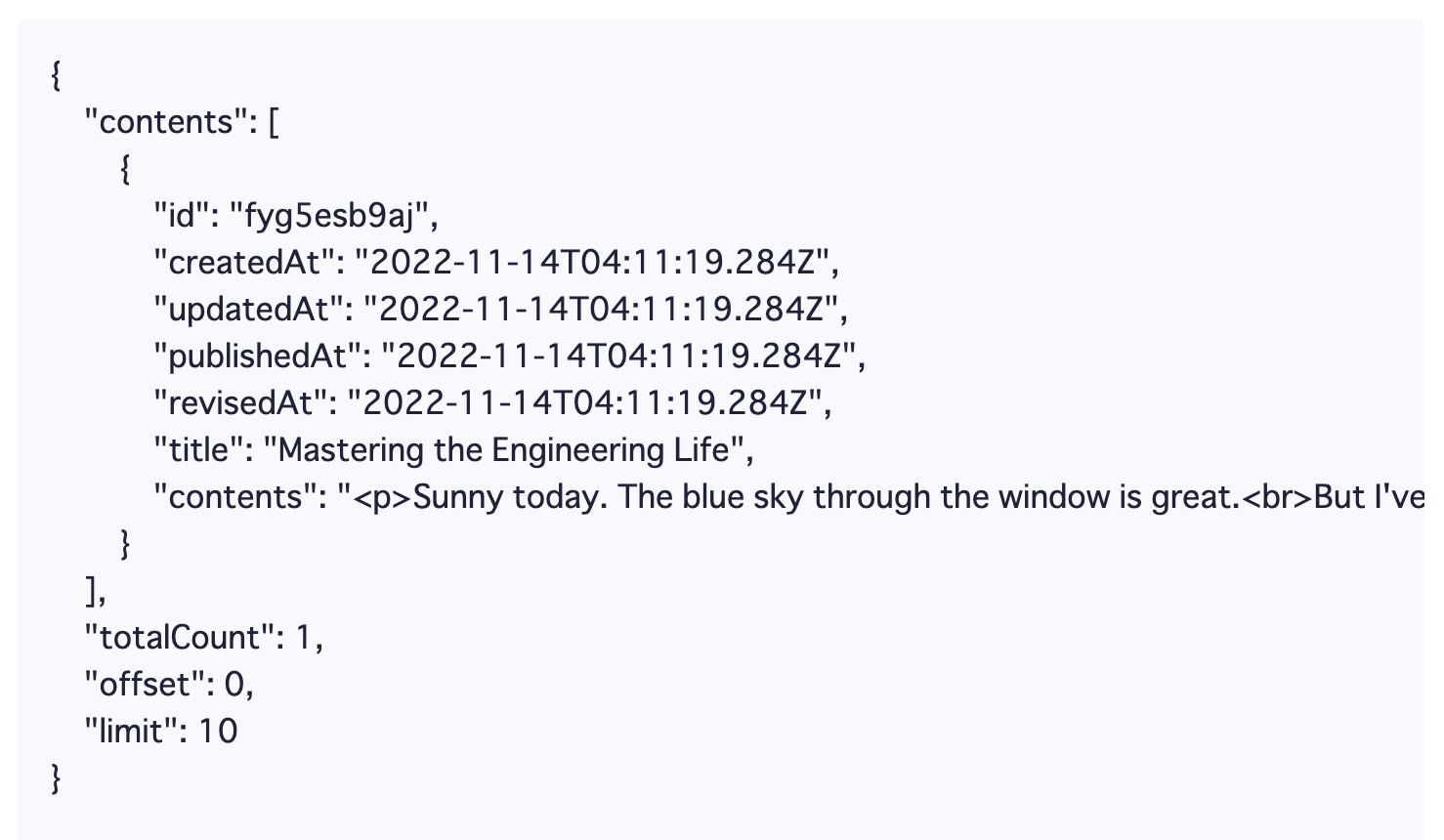
Task: Click the "createdAt" key
Action: (x=245, y=262)
